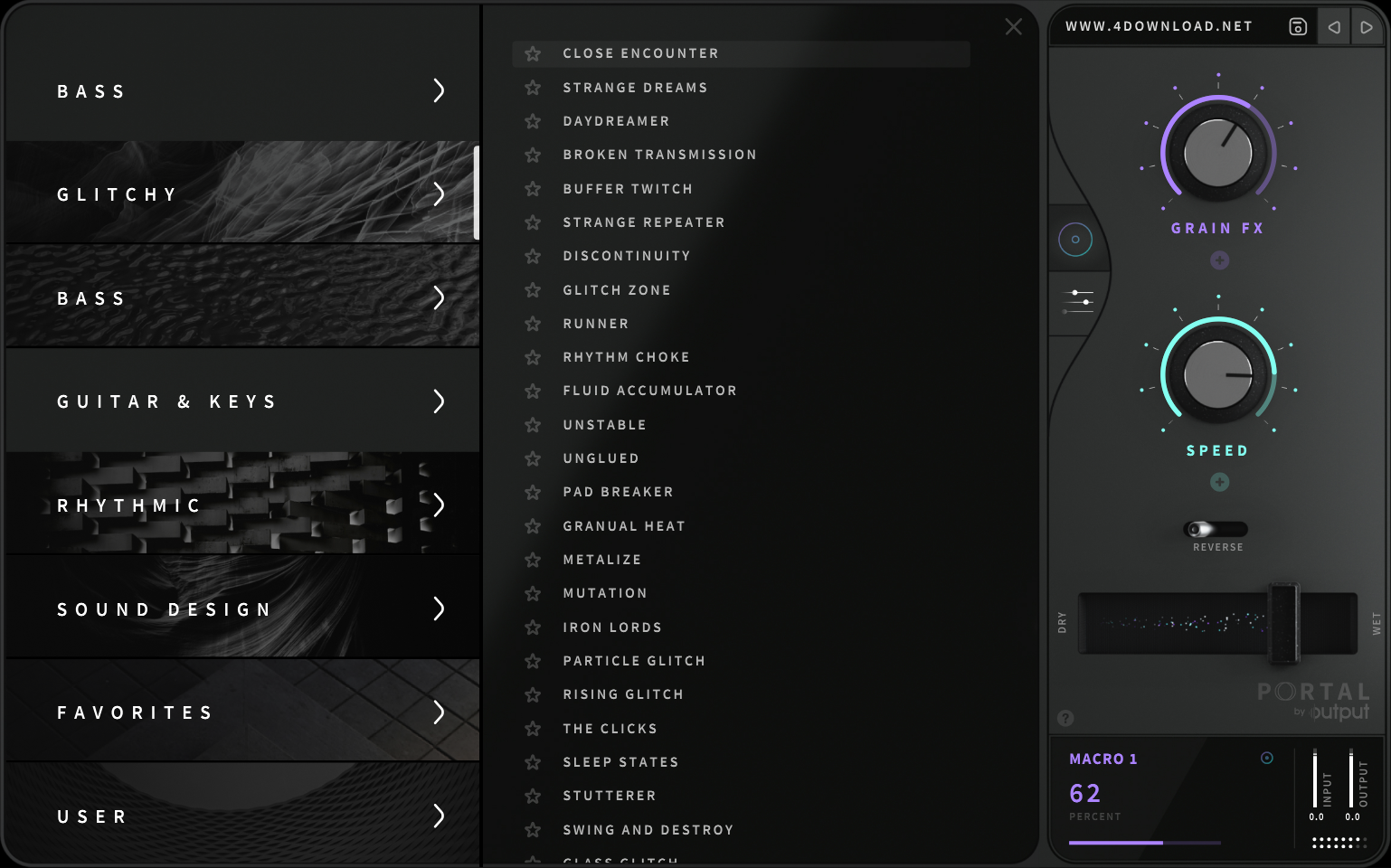The height and width of the screenshot is (868, 1391).
Task: Mark Granual Heat as favorite with its star
Action: 533,526
